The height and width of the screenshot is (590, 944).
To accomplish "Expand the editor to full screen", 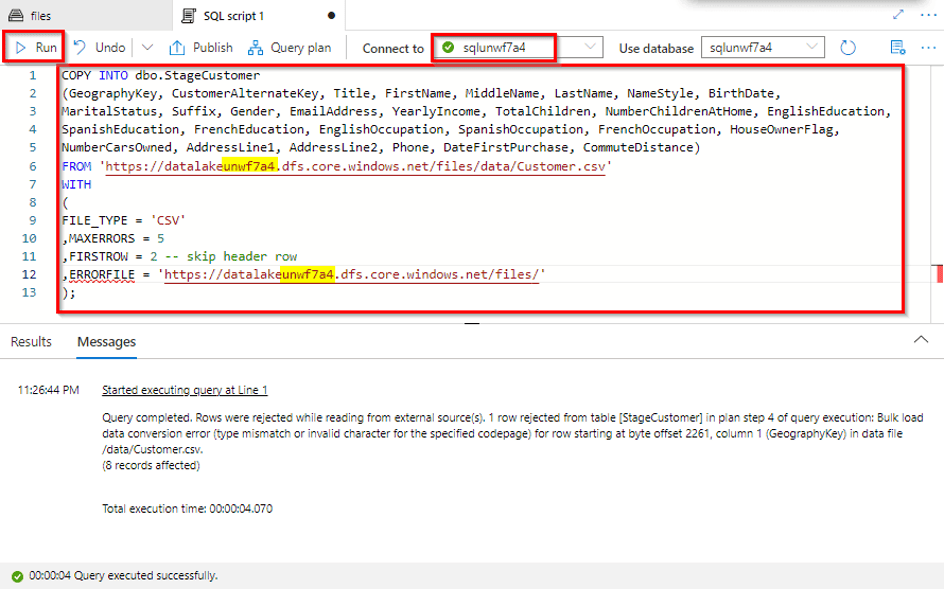I will (x=897, y=14).
